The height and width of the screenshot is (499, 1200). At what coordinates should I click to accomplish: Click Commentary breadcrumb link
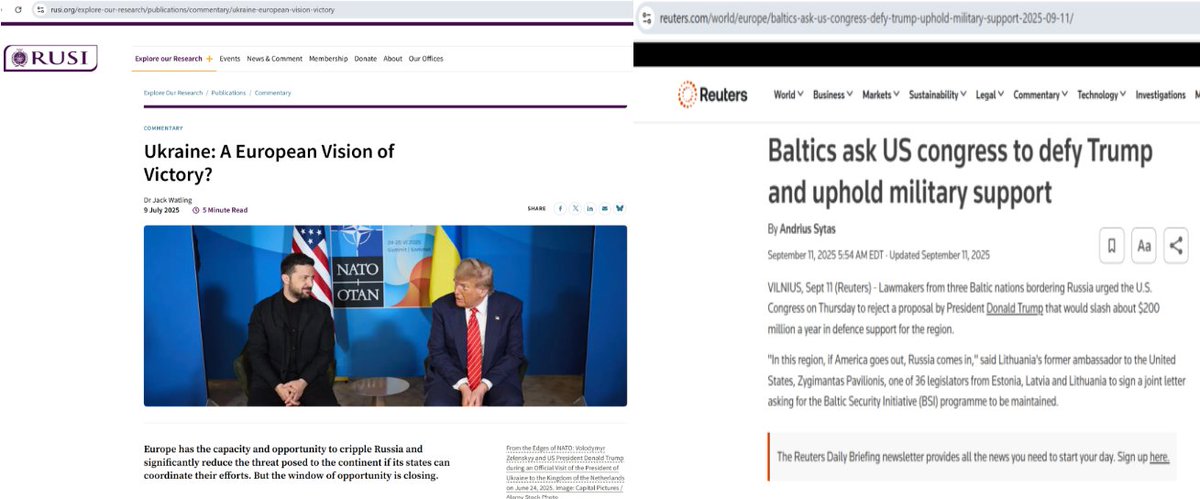273,93
